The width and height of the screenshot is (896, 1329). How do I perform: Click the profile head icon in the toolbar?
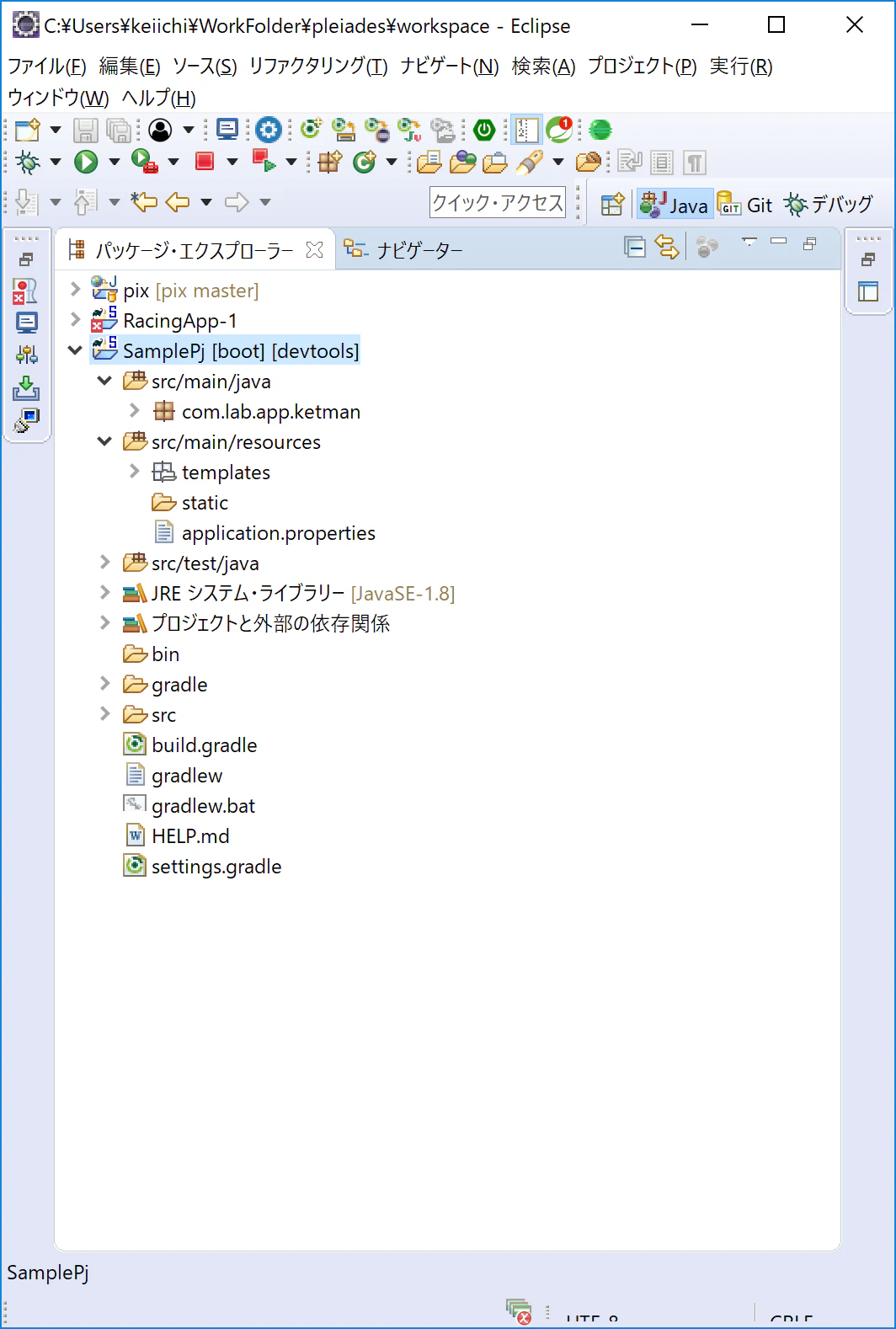tap(161, 130)
